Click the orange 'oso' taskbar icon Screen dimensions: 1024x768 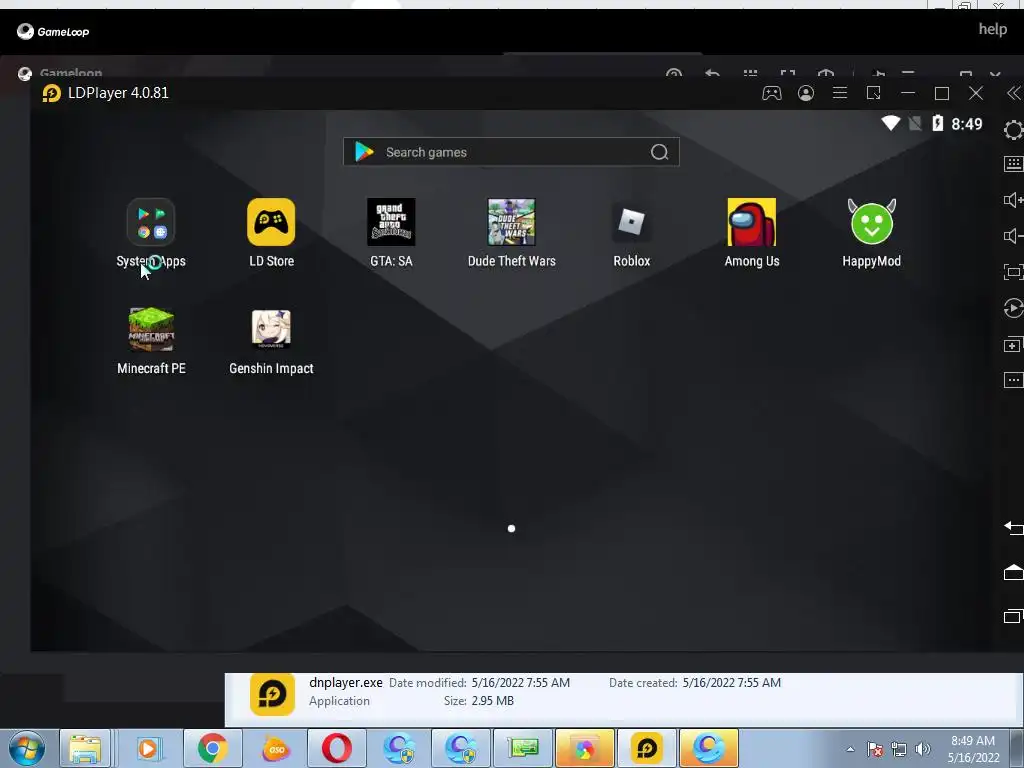coord(276,748)
